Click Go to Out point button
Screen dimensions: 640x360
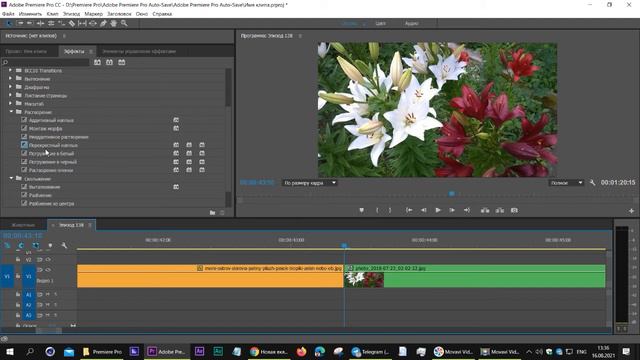click(x=467, y=210)
